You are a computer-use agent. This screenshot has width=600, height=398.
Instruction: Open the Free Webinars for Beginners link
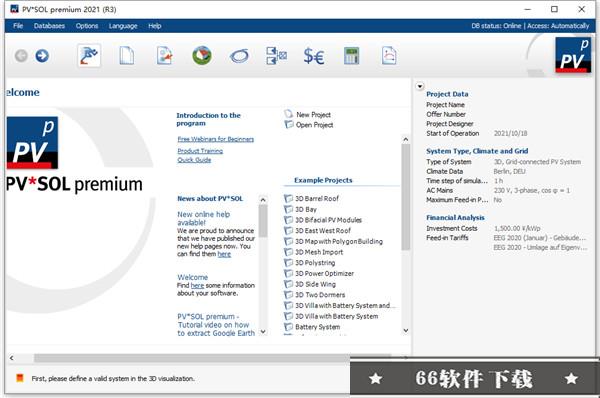(x=215, y=139)
